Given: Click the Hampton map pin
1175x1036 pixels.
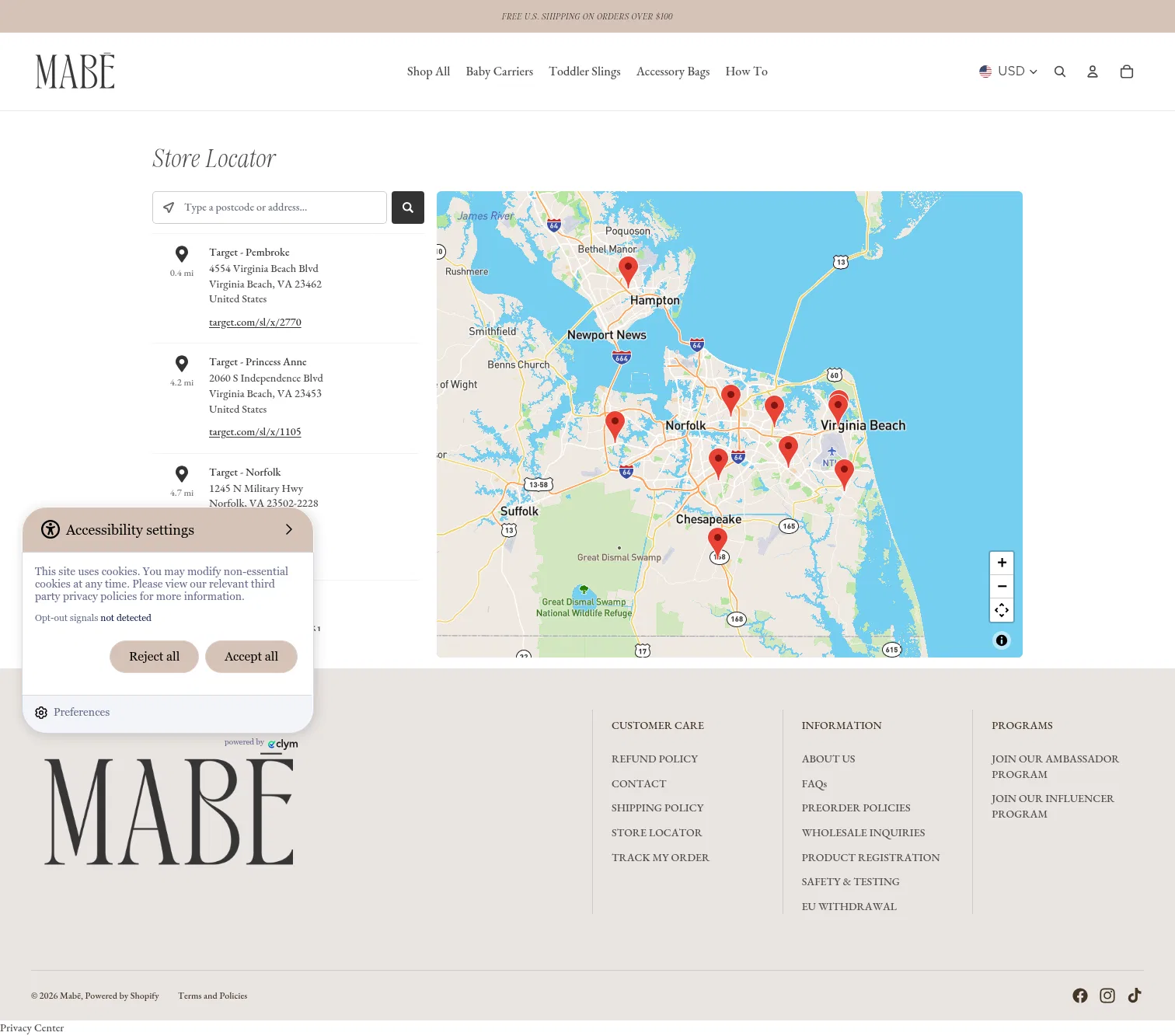Looking at the screenshot, I should (628, 270).
